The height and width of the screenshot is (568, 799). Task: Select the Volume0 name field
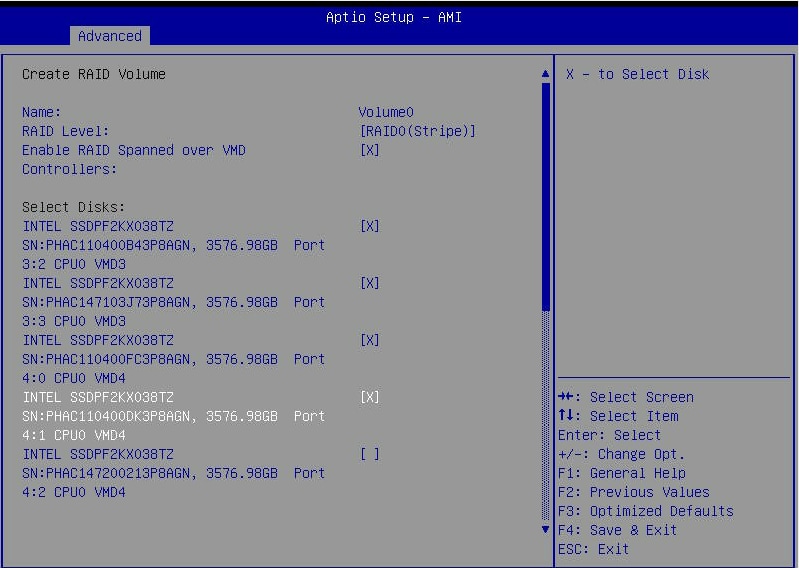[x=385, y=112]
